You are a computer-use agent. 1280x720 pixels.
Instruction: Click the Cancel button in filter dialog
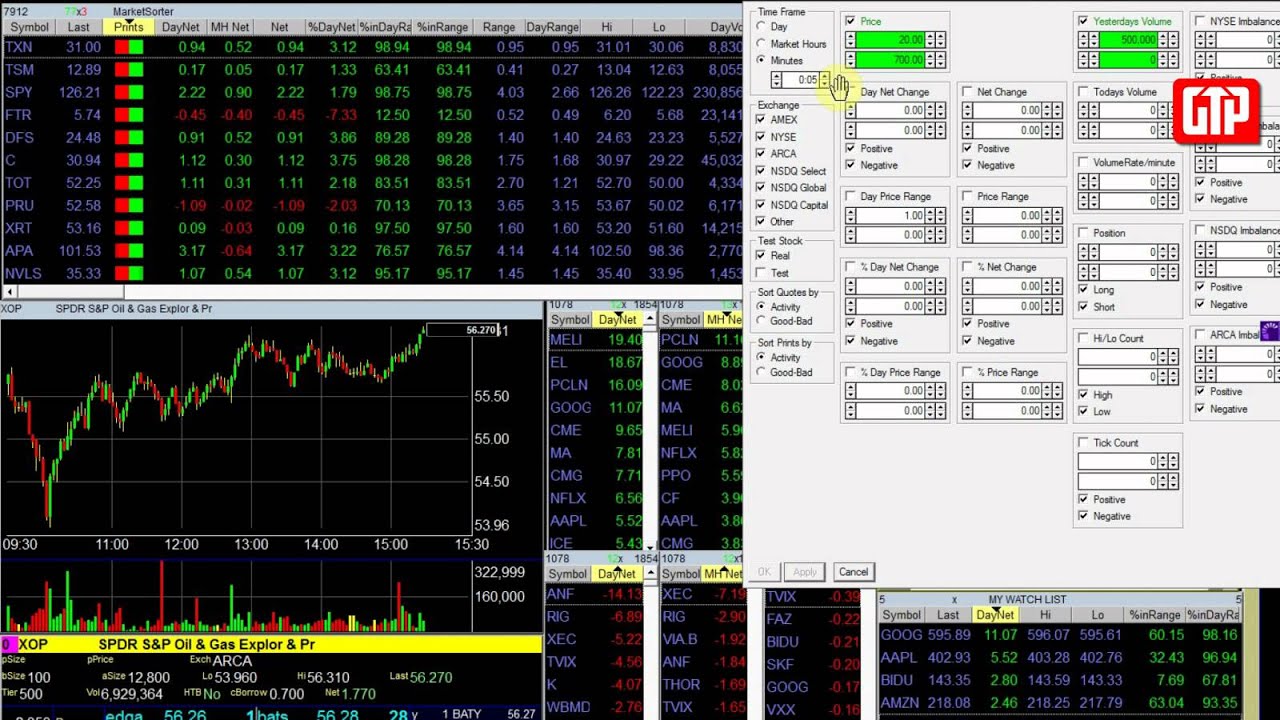(x=853, y=572)
